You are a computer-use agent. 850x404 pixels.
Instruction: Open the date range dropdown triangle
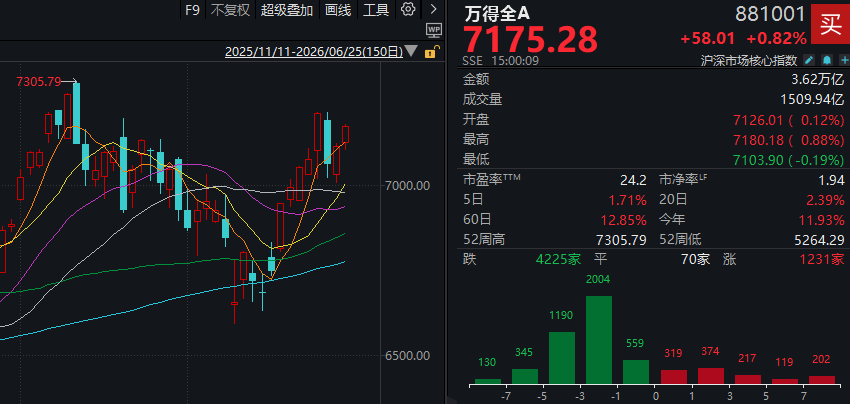(411, 52)
